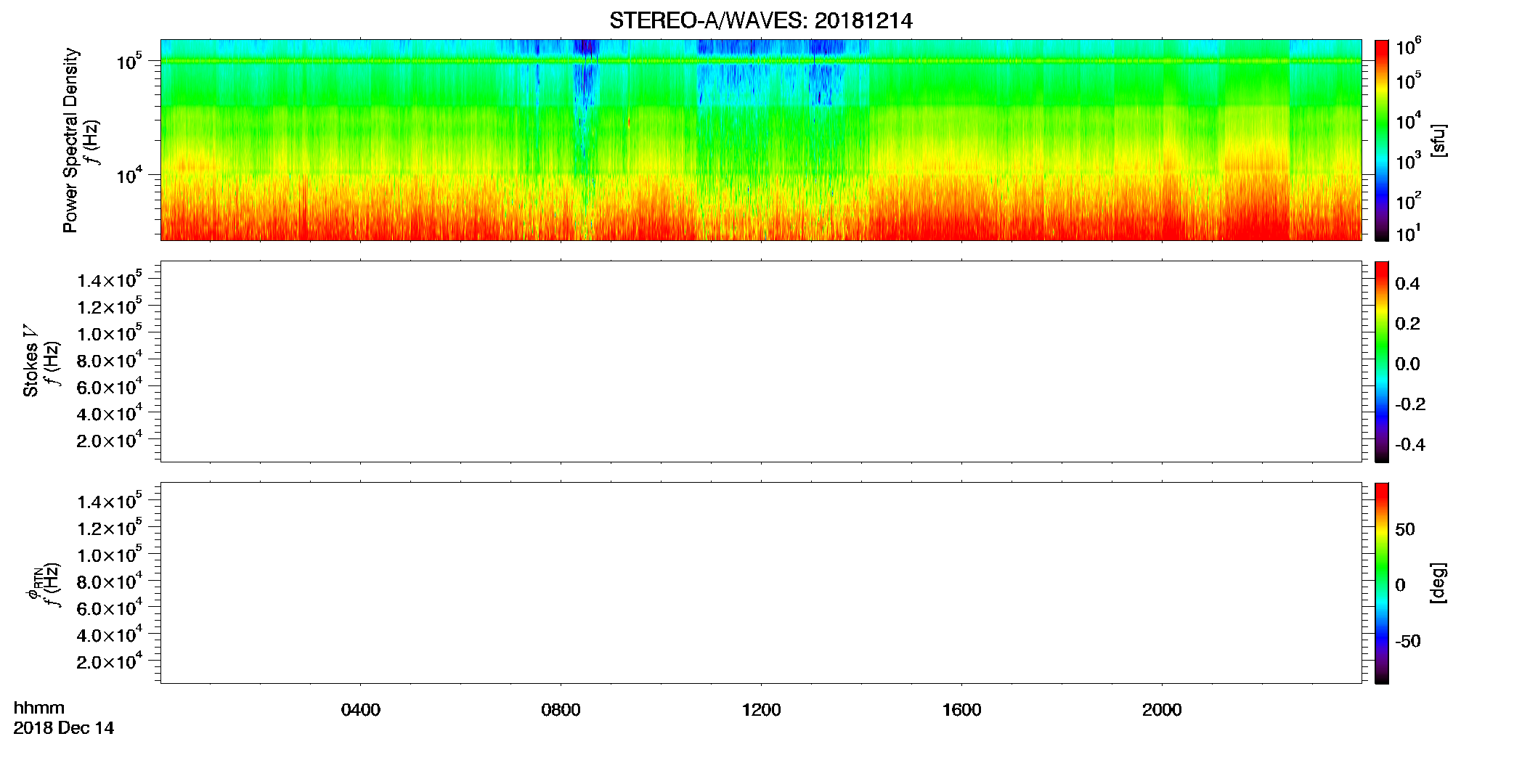Screen dimensions: 1522x784
Task: Select the time label 2000
Action: [x=1162, y=710]
